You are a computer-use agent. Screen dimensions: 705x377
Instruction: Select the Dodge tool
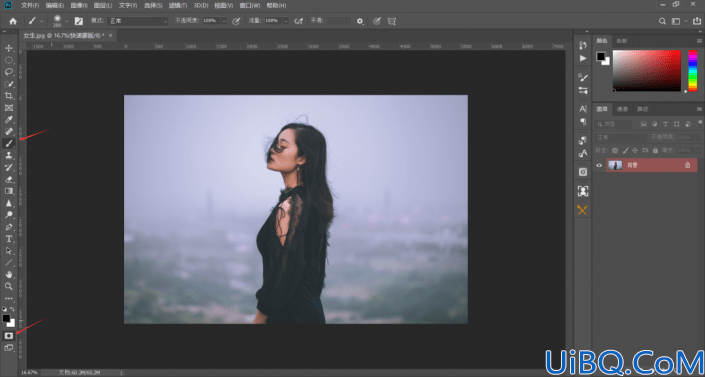(9, 215)
